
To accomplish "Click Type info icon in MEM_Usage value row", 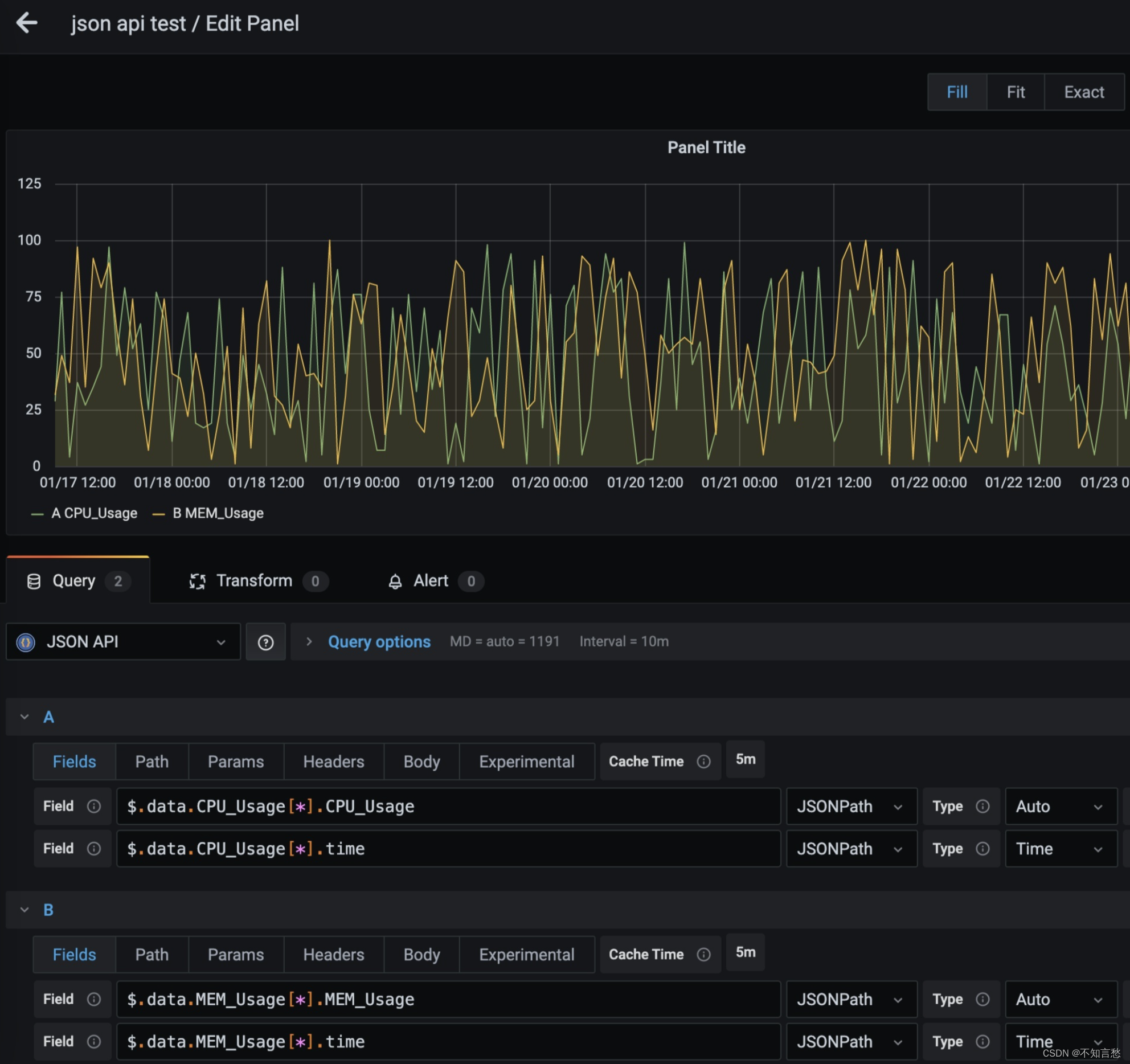I will [x=982, y=999].
